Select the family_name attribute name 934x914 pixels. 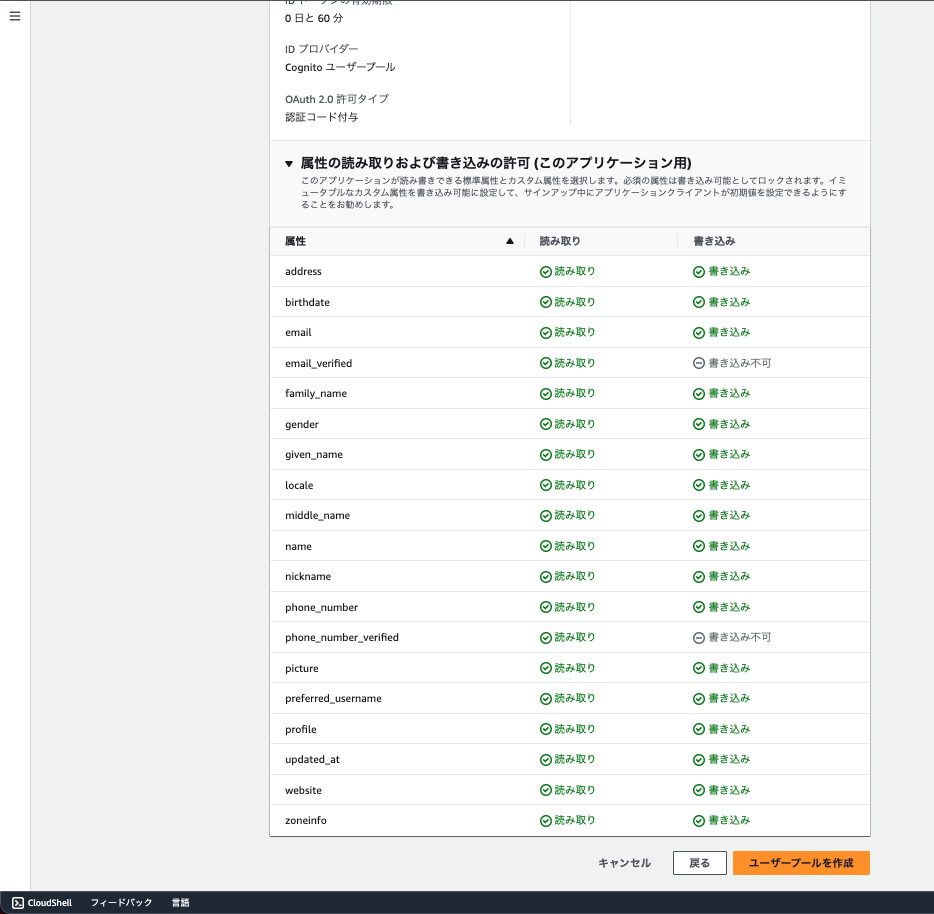point(316,393)
